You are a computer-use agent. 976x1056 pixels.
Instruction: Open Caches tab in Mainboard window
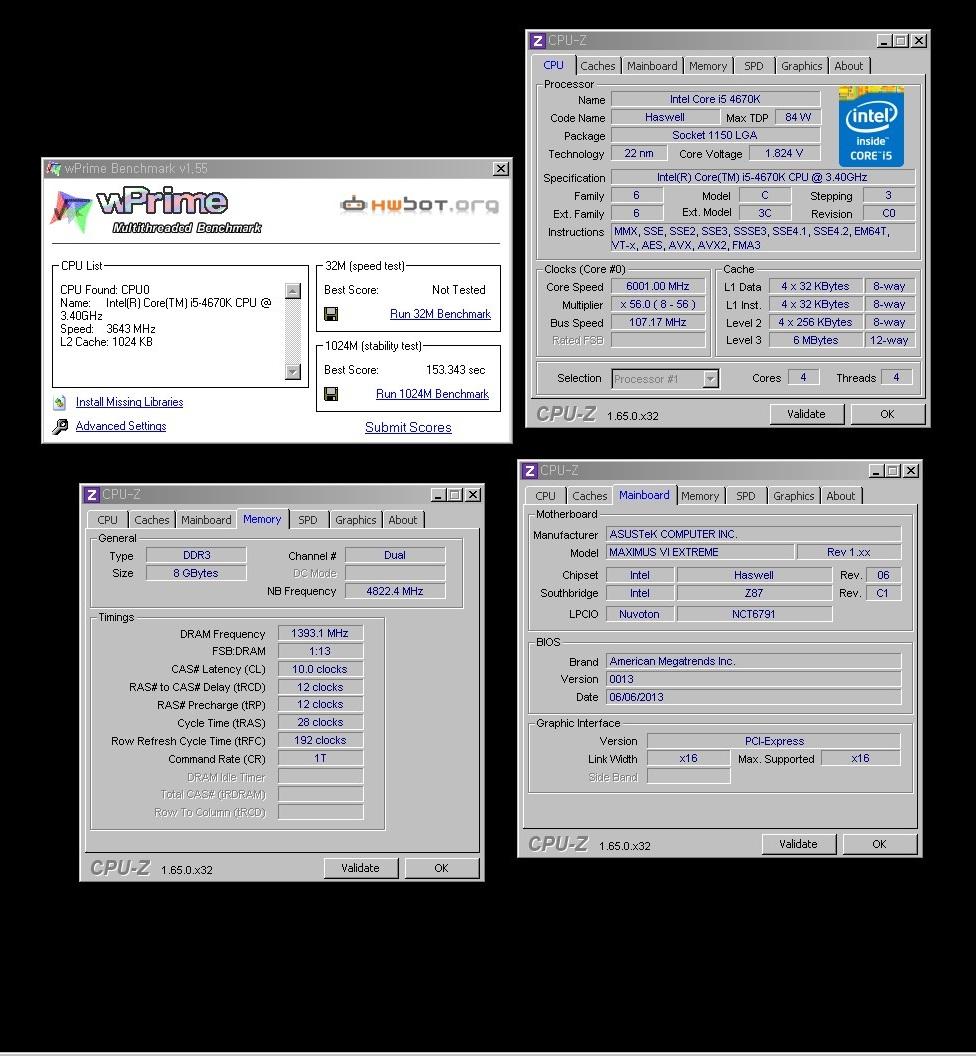click(x=589, y=496)
